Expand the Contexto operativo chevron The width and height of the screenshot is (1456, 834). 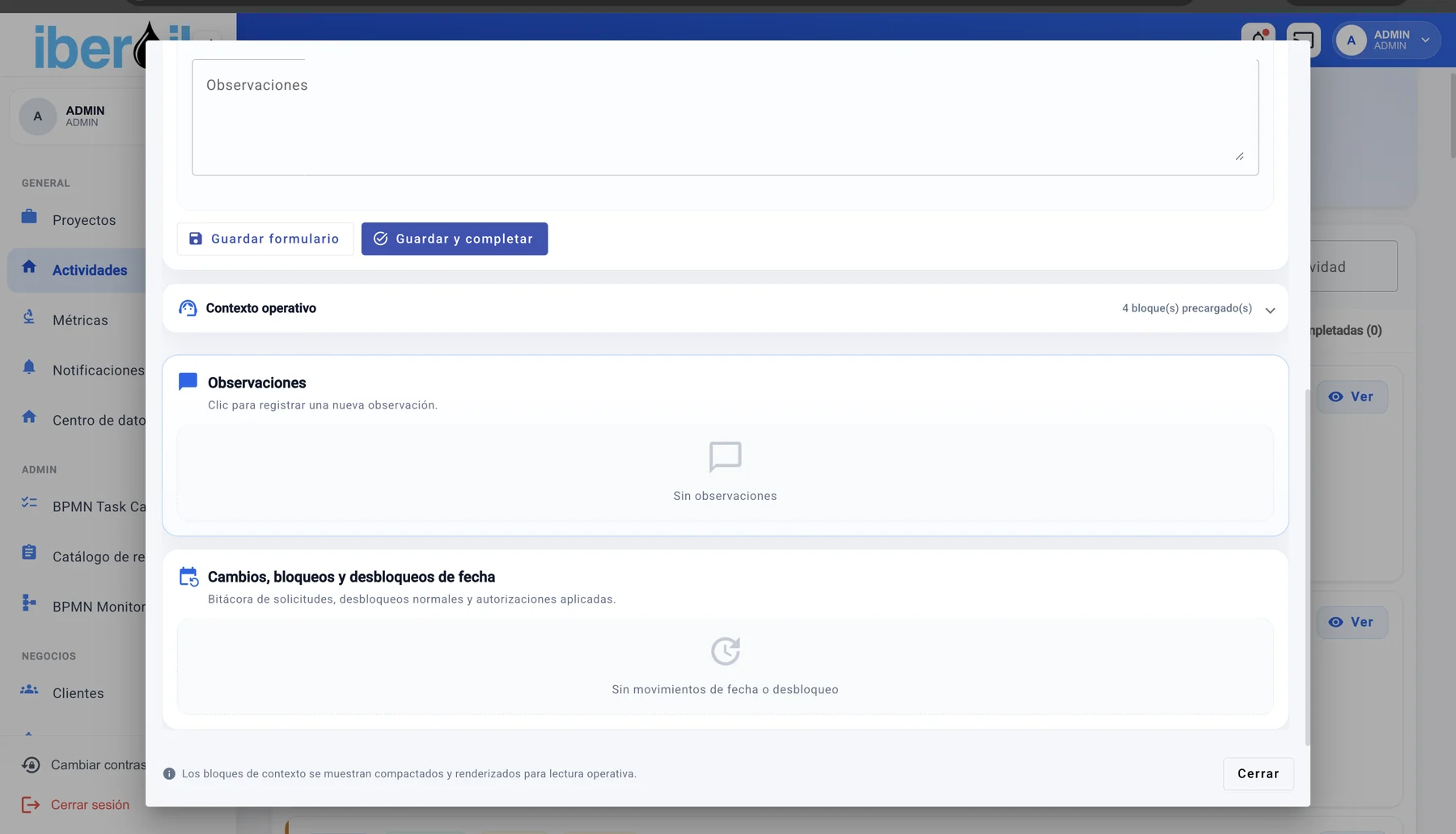[1270, 311]
